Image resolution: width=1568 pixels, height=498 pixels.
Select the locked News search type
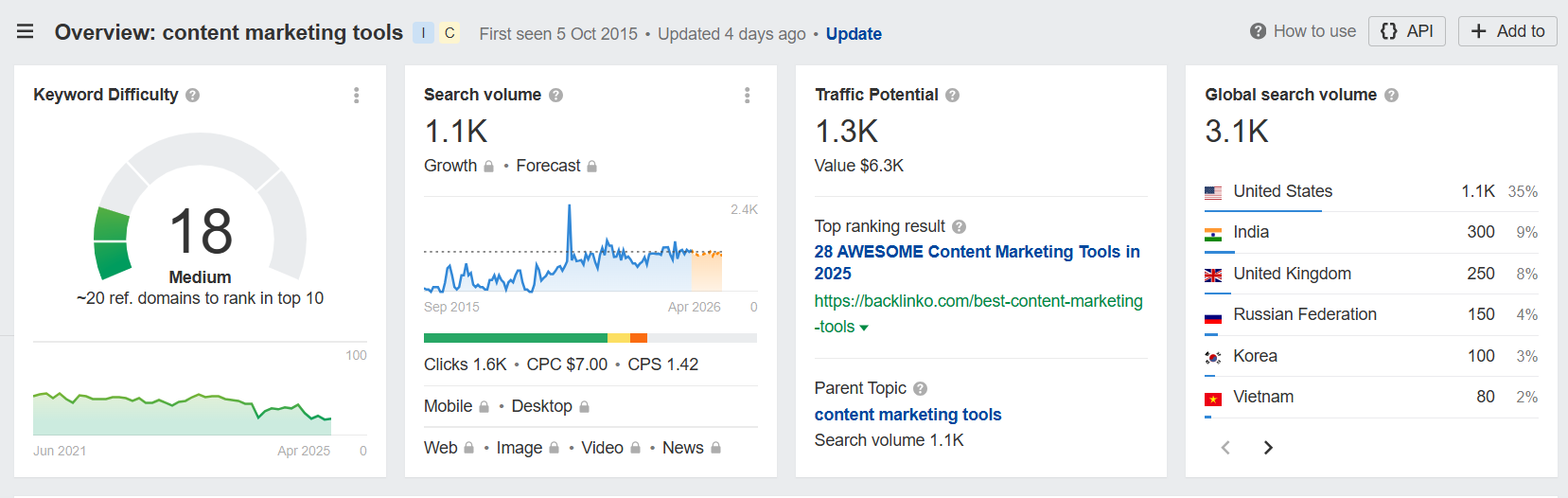pos(692,448)
